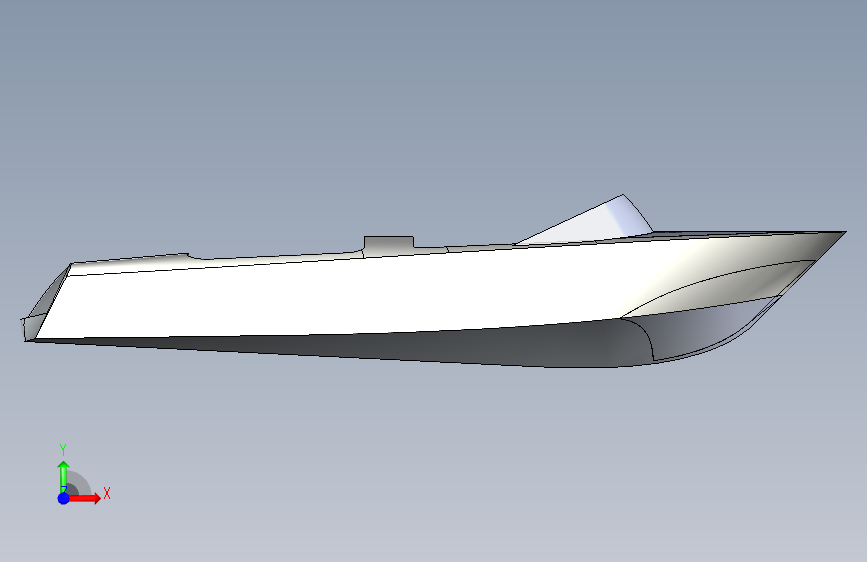Click the red X axis arrow on triad
This screenshot has height=562, width=867.
pyautogui.click(x=86, y=498)
